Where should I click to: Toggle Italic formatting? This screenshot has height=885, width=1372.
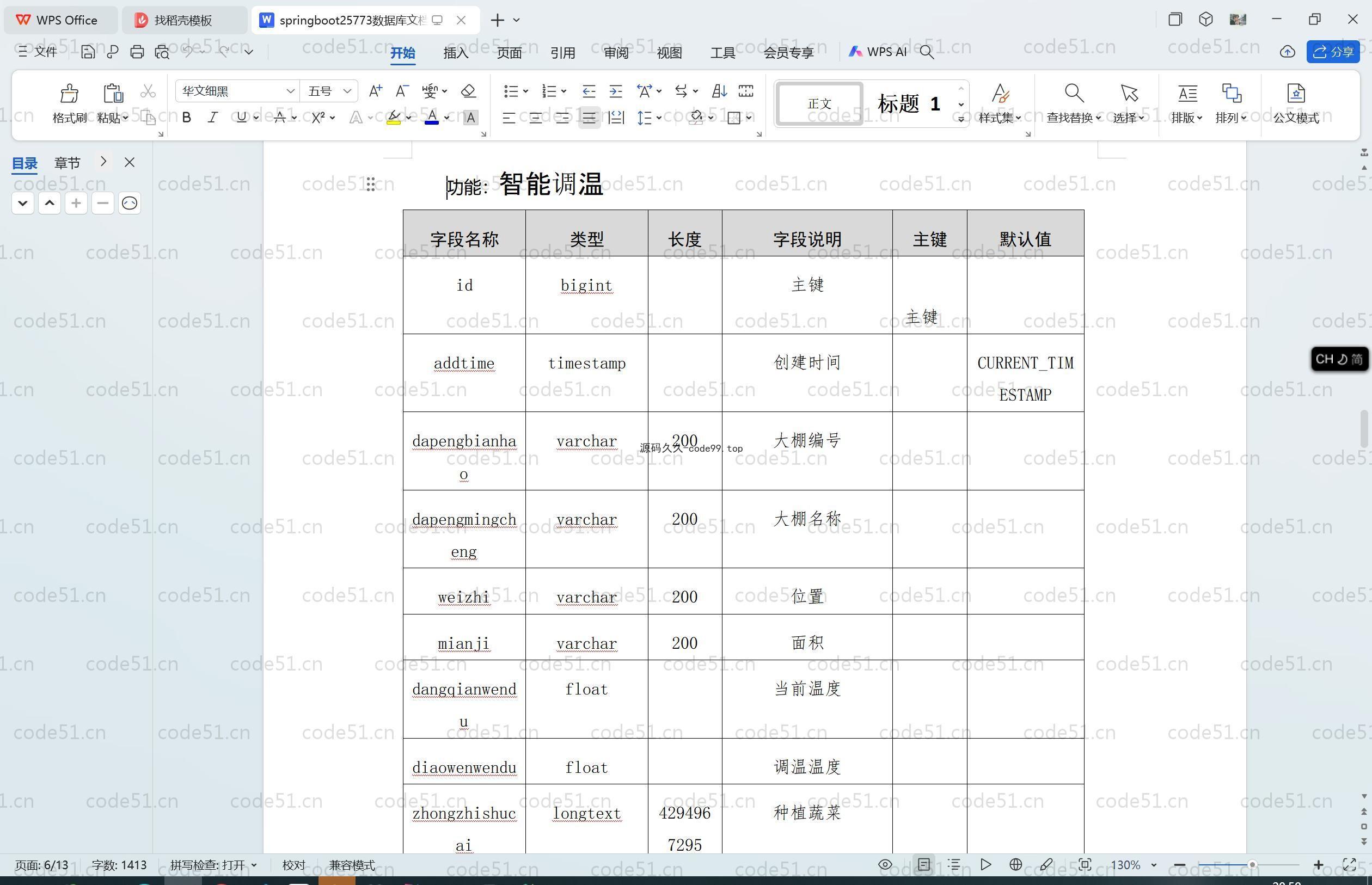213,117
